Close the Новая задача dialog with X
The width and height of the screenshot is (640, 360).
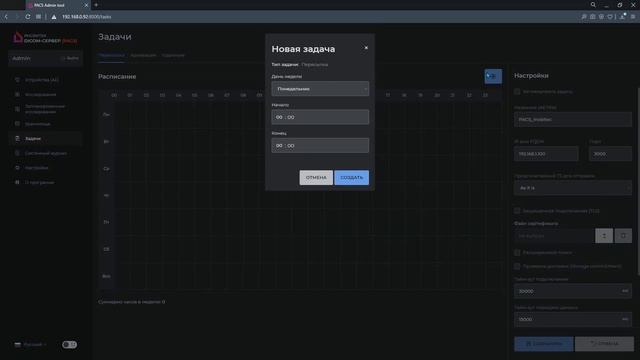pyautogui.click(x=366, y=48)
